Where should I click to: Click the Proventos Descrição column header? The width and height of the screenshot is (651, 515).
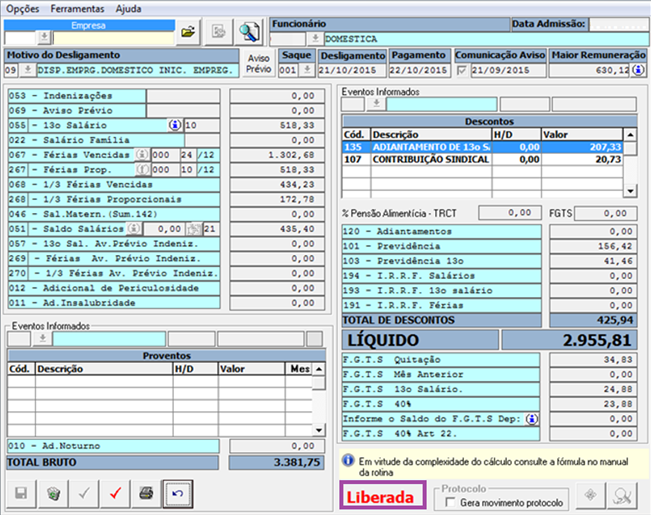104,369
